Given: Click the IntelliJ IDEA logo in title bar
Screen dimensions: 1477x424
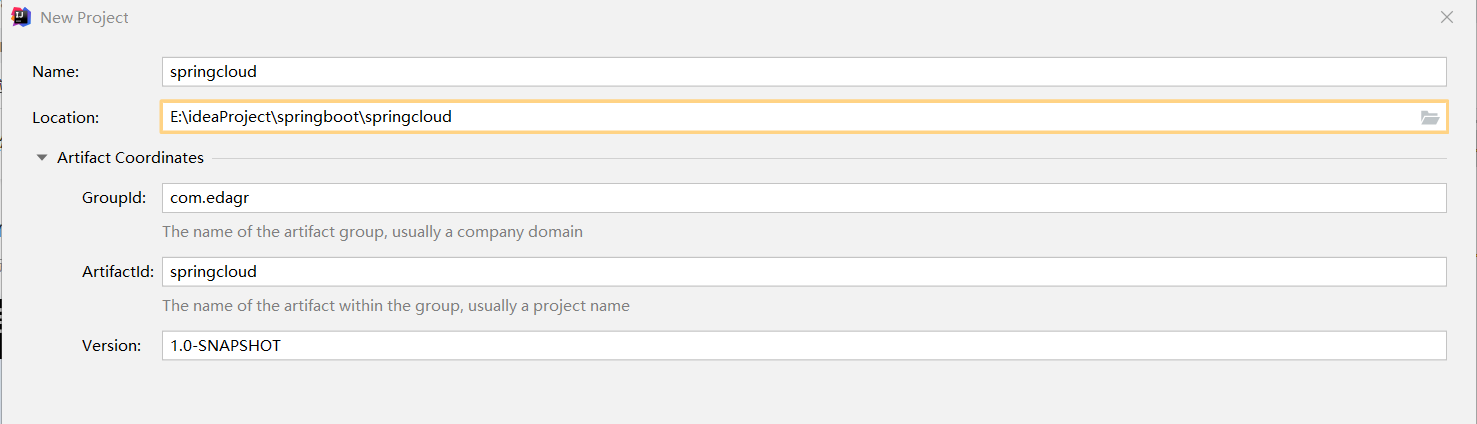Looking at the screenshot, I should (x=20, y=17).
